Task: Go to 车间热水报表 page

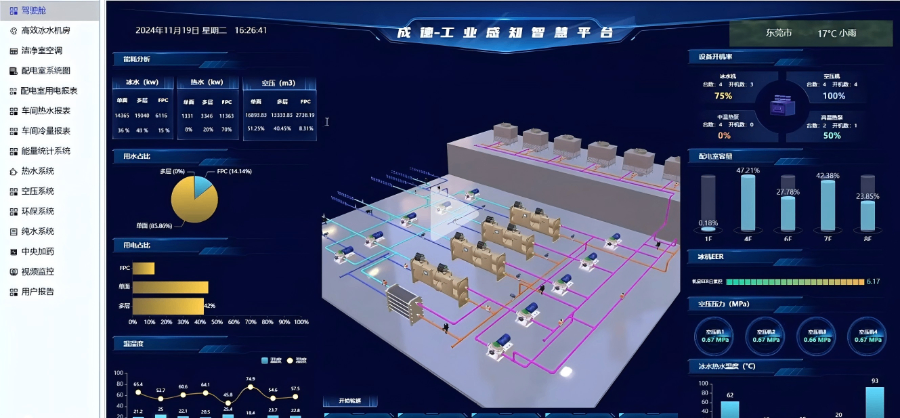Action: tap(45, 111)
